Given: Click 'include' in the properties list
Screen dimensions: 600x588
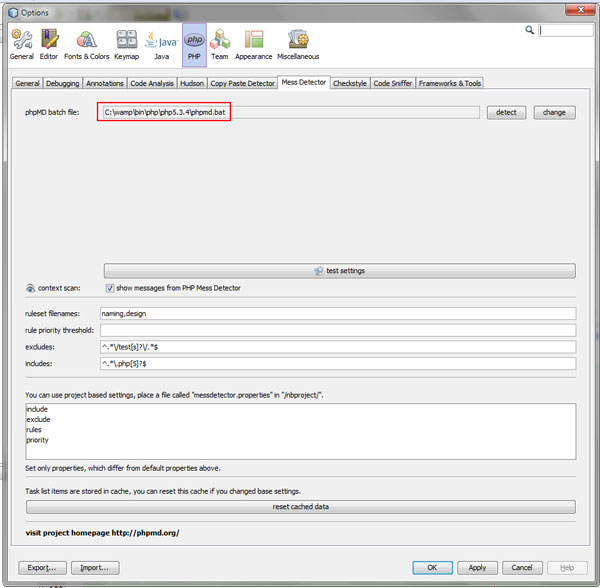Looking at the screenshot, I should coord(37,409).
